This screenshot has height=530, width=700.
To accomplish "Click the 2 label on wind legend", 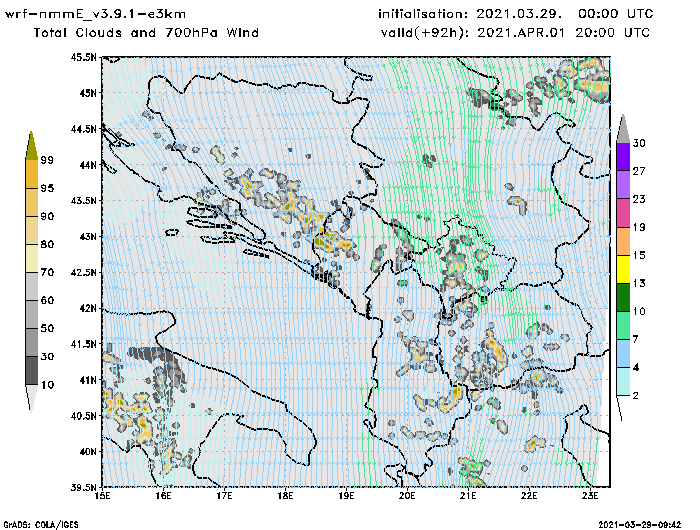I will pos(636,396).
